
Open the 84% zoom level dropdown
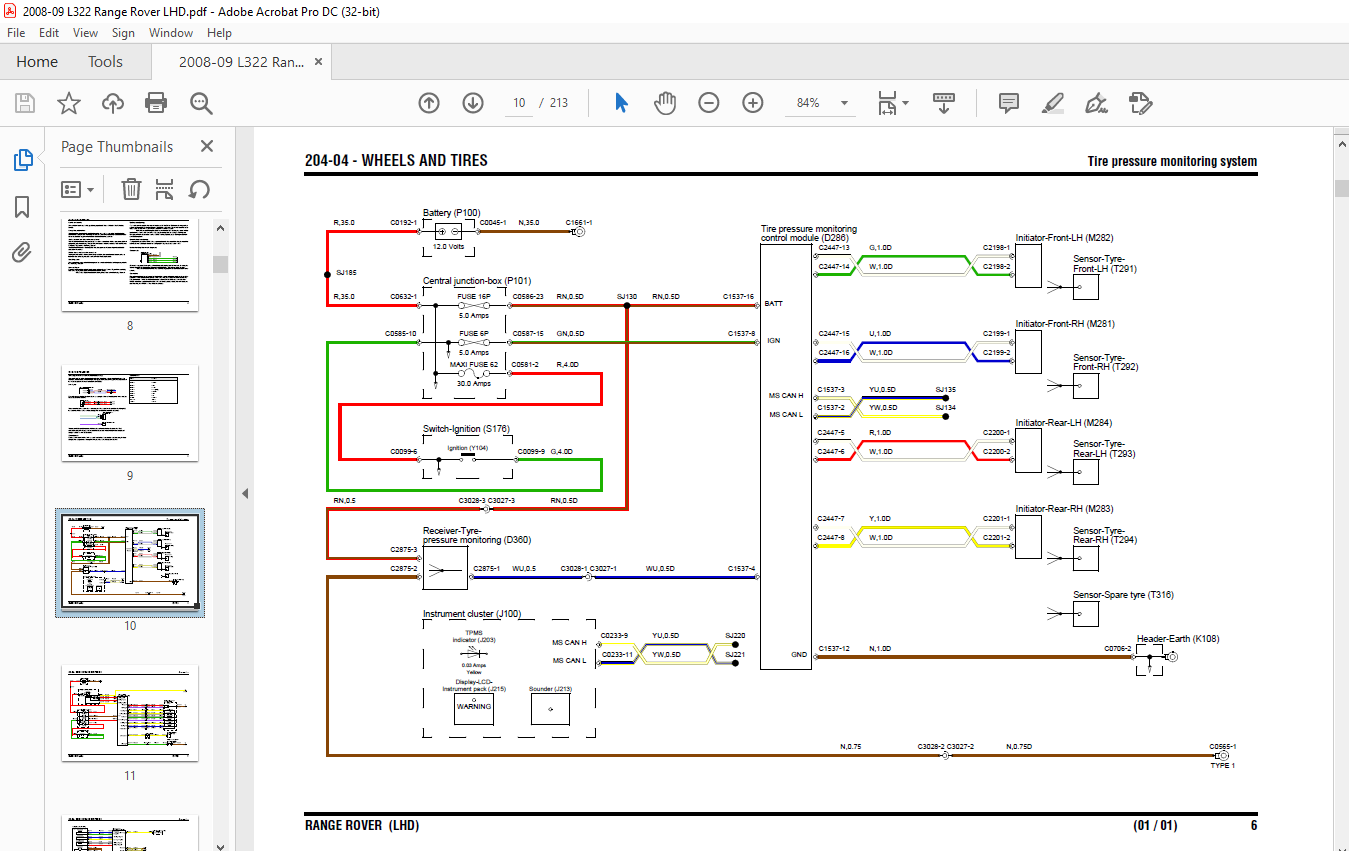click(x=845, y=103)
